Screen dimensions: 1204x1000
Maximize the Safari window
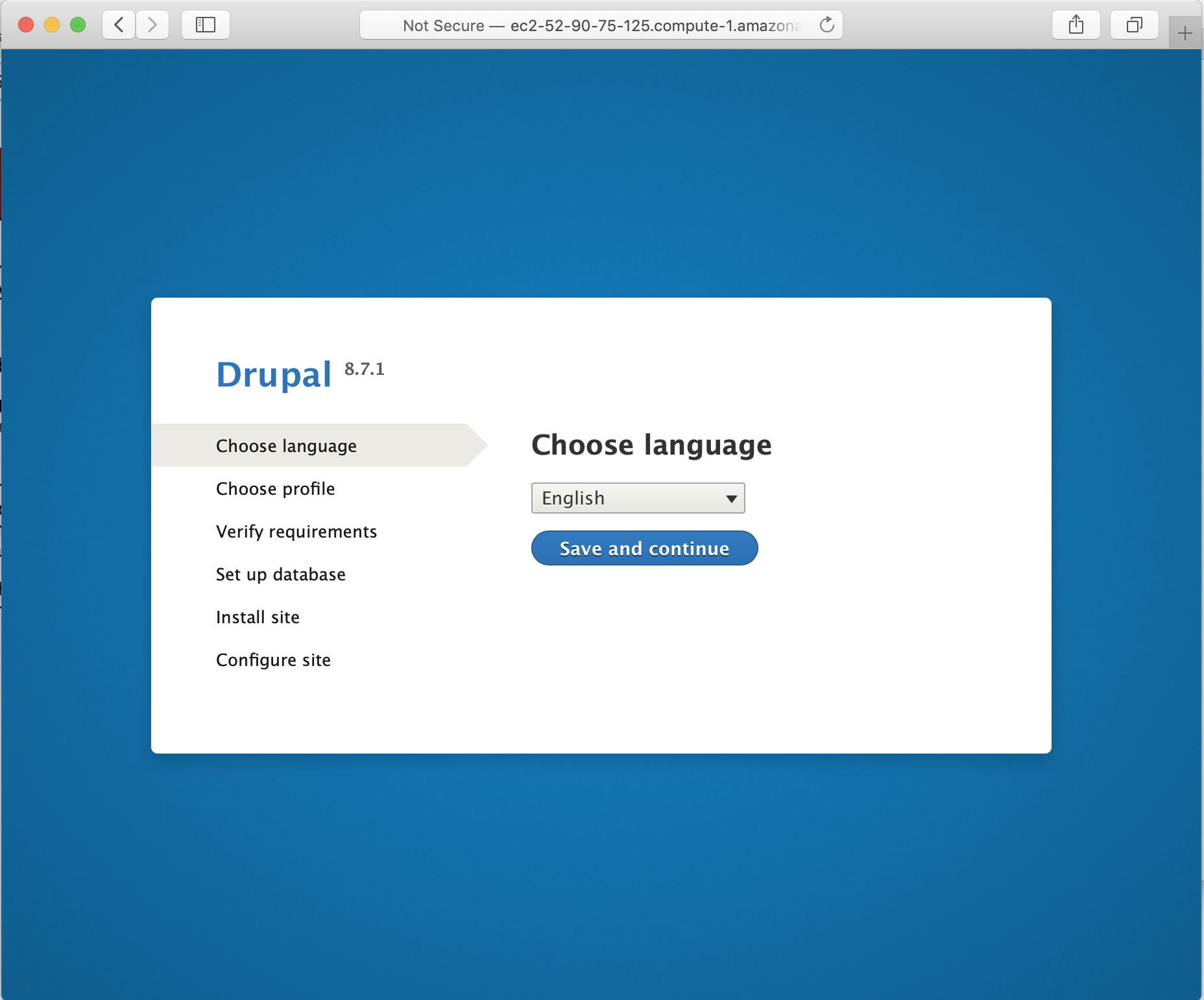pos(78,25)
